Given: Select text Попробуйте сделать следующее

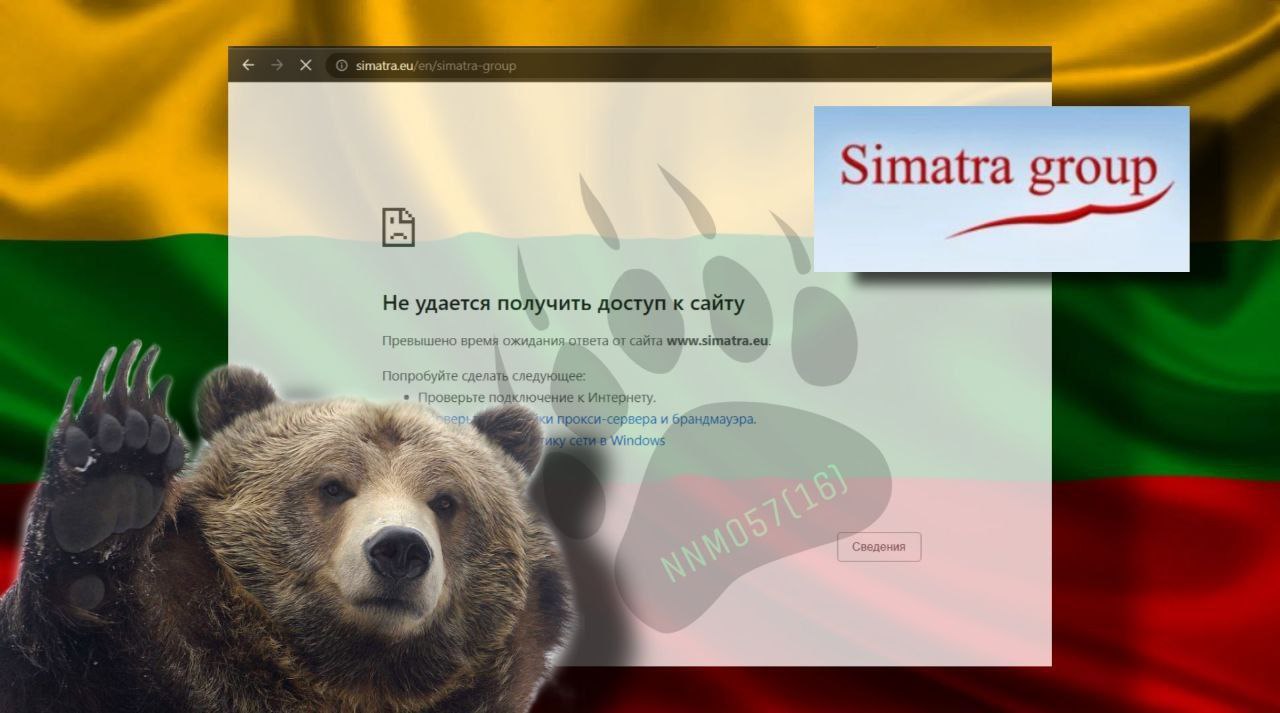Looking at the screenshot, I should point(483,376).
